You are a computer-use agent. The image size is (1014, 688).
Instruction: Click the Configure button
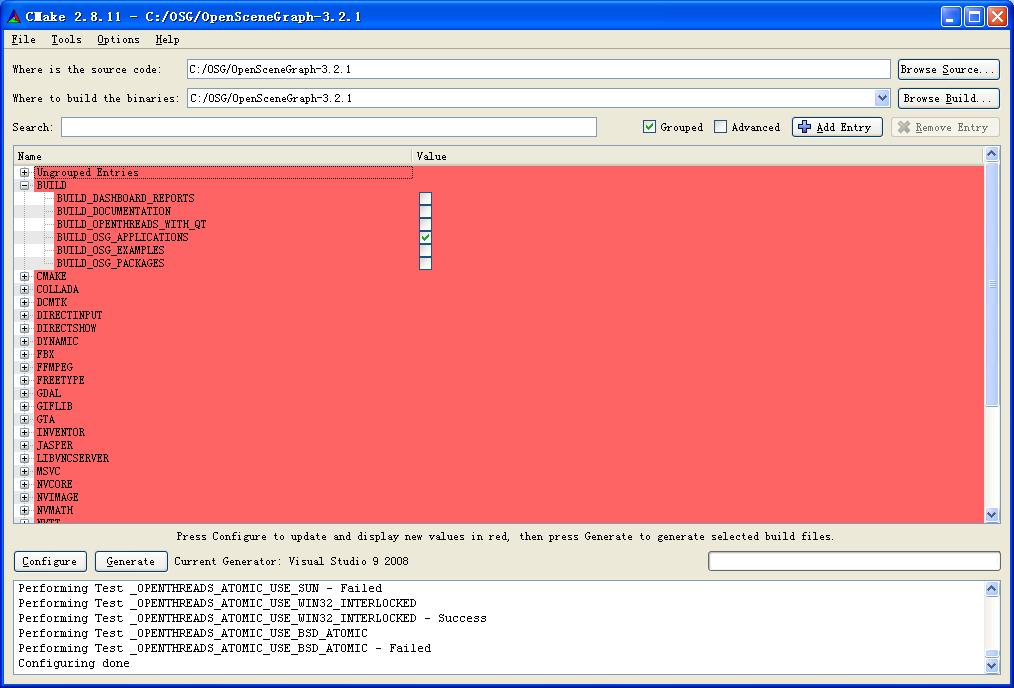pyautogui.click(x=50, y=561)
